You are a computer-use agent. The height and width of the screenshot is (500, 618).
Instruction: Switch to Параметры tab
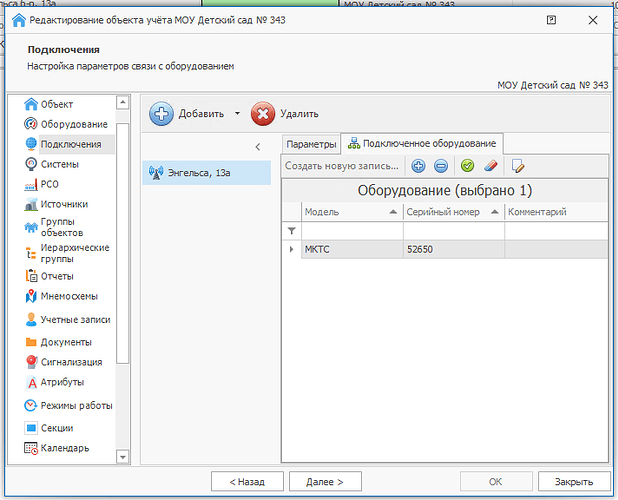pyautogui.click(x=311, y=144)
